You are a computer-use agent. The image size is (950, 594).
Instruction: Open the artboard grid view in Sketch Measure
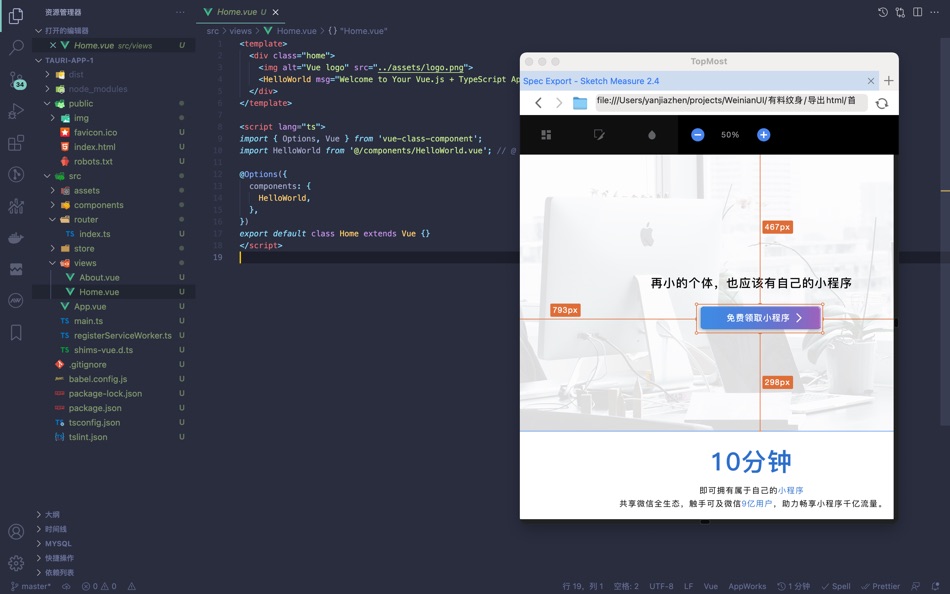tap(546, 135)
